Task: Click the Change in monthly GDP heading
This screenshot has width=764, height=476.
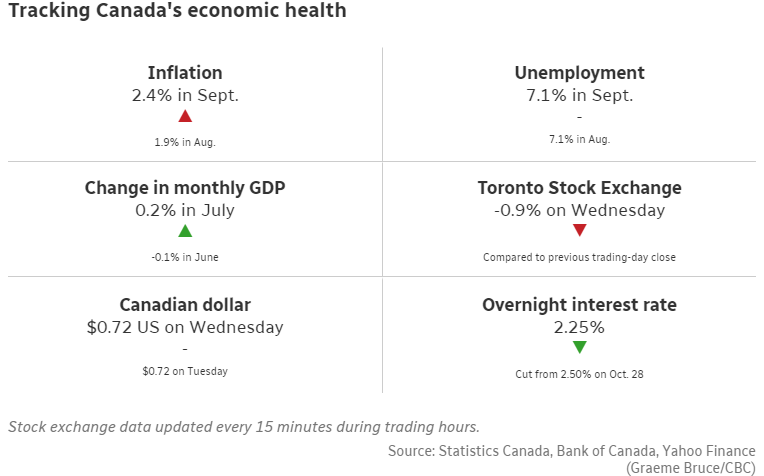Action: point(185,188)
